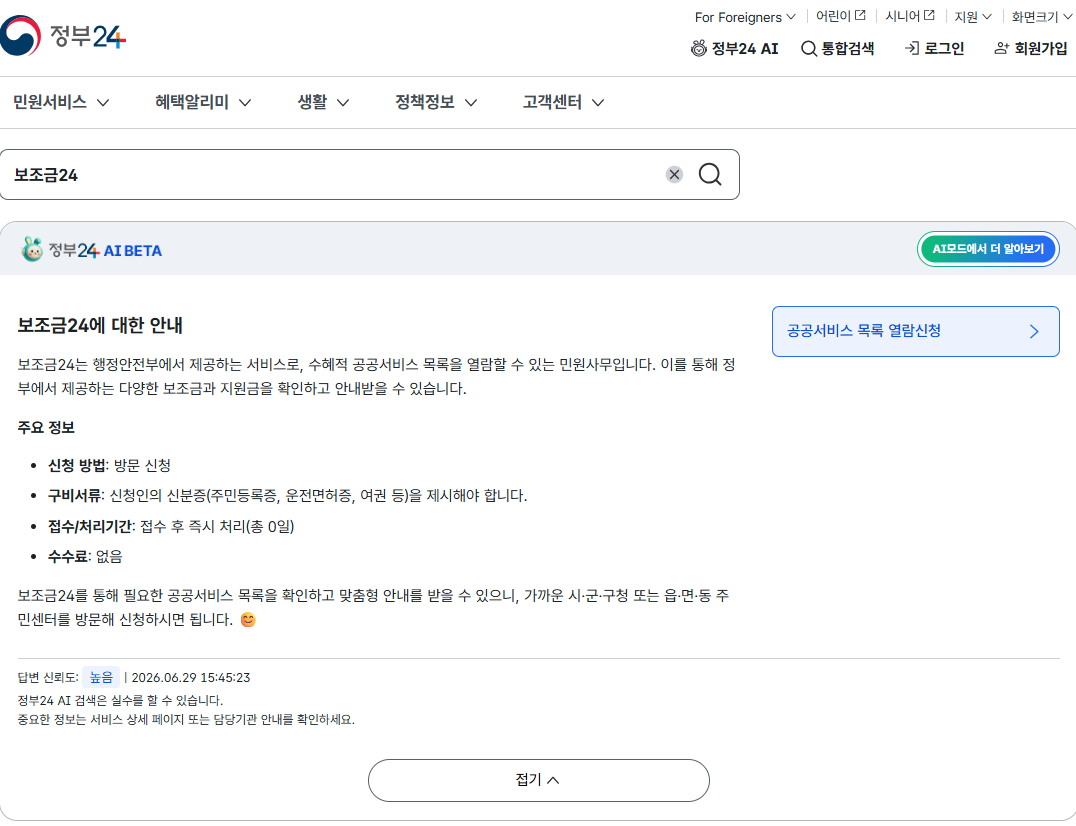This screenshot has height=826, width=1076.
Task: Click the 신청 방법: 방문 신청 item
Action: (x=109, y=466)
